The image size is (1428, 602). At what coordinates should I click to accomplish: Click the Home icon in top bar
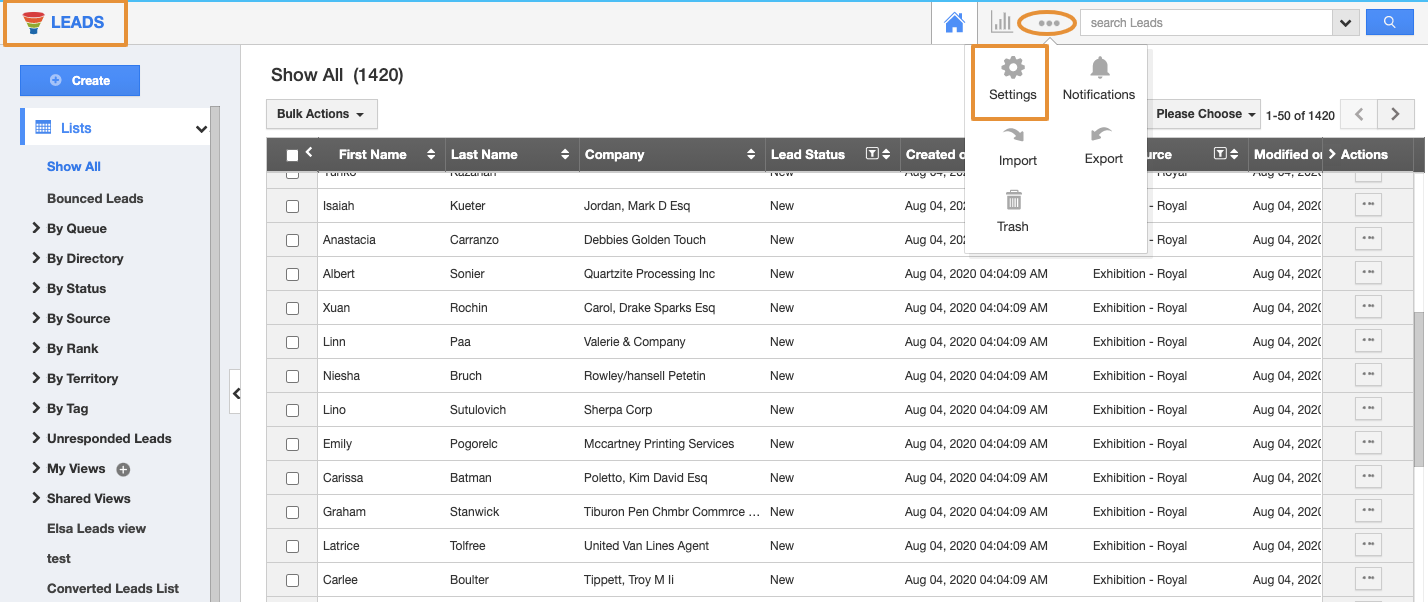point(954,22)
